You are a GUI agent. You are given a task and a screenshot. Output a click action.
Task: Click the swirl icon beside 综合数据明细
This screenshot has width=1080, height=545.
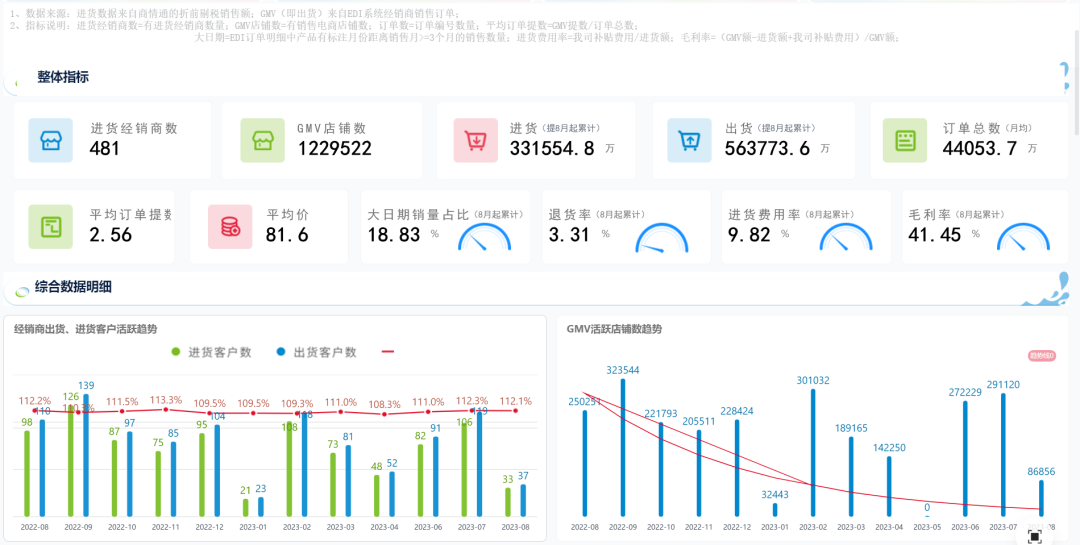point(23,291)
